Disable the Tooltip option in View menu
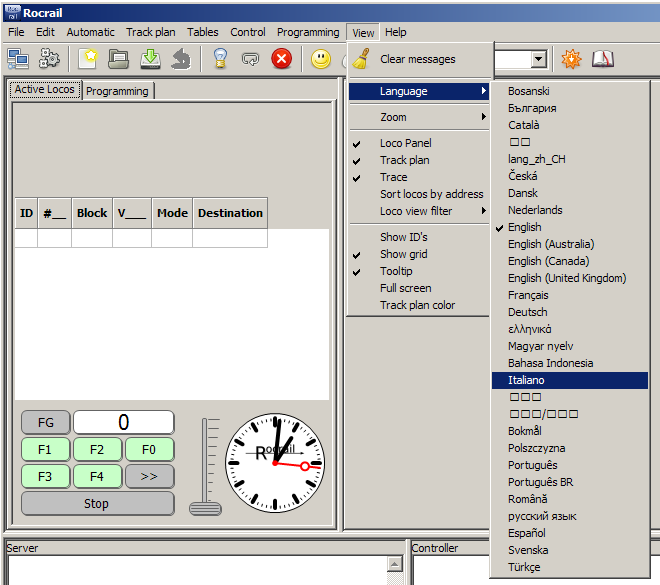Viewport: 660px width, 585px height. [x=396, y=271]
